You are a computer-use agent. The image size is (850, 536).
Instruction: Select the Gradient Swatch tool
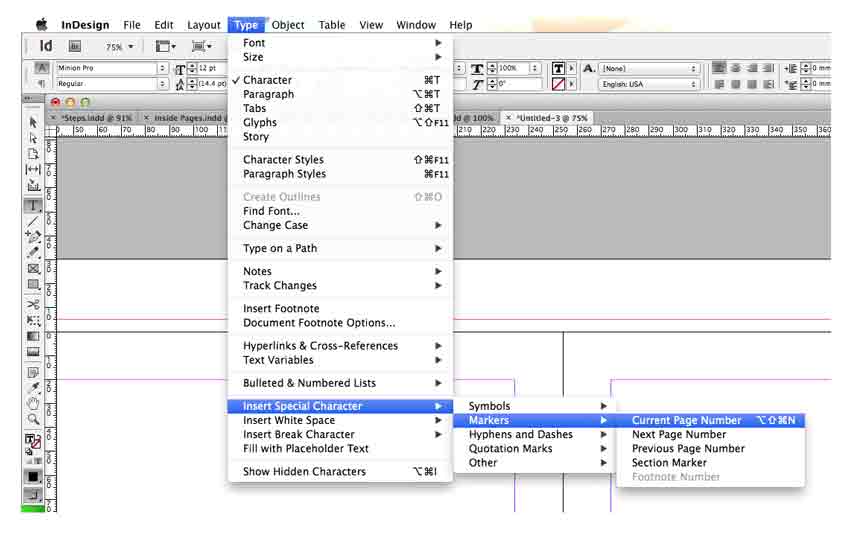[x=33, y=336]
